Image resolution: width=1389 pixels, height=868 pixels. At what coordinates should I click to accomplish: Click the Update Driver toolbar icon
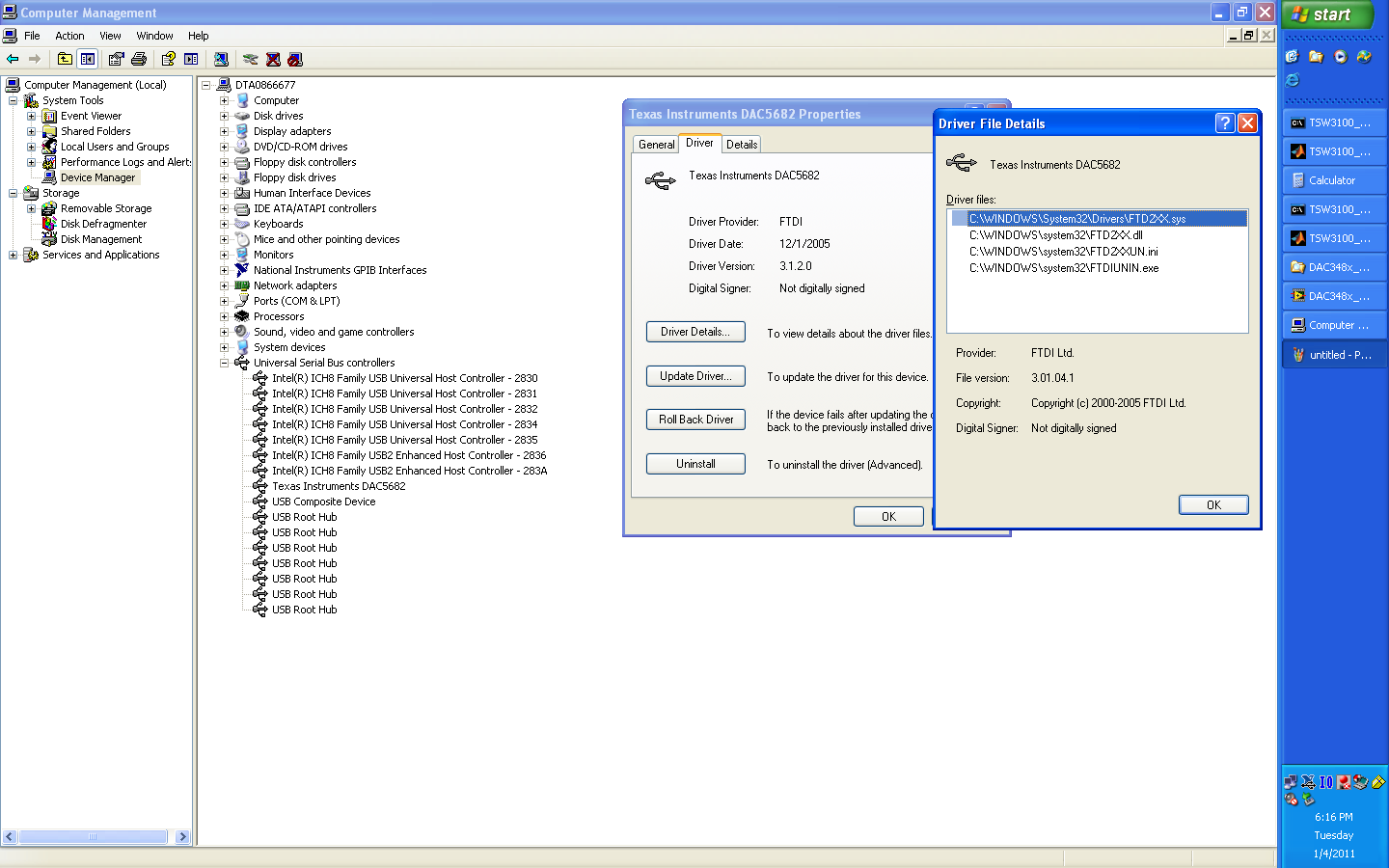[x=250, y=59]
